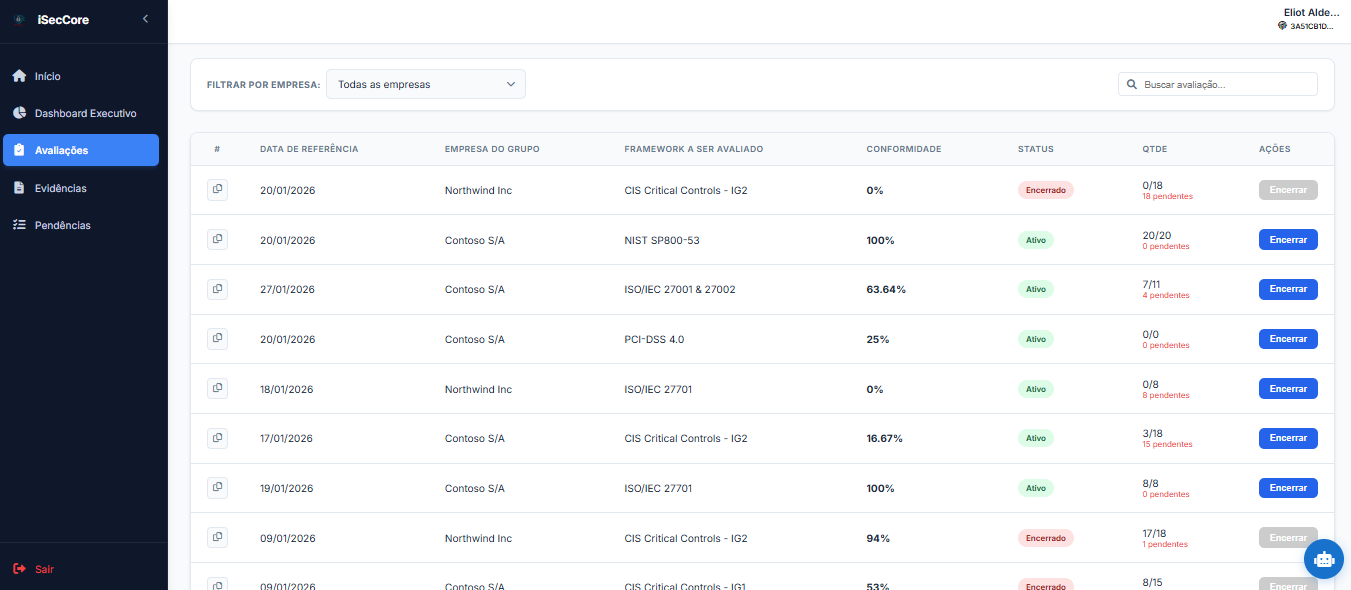Click the QTDE column header
The width and height of the screenshot is (1351, 590).
click(1154, 149)
